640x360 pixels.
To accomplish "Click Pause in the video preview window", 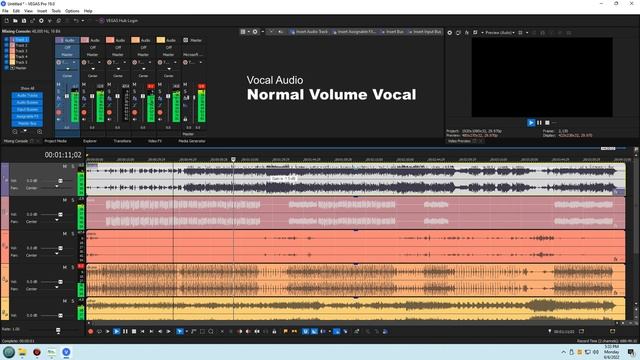I will click(539, 122).
